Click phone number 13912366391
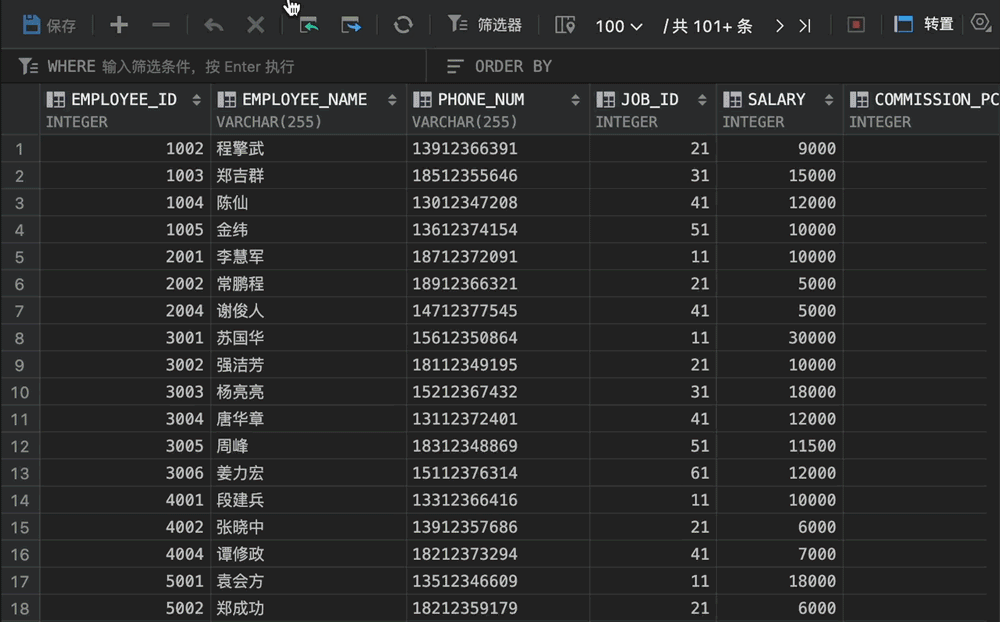 (464, 149)
